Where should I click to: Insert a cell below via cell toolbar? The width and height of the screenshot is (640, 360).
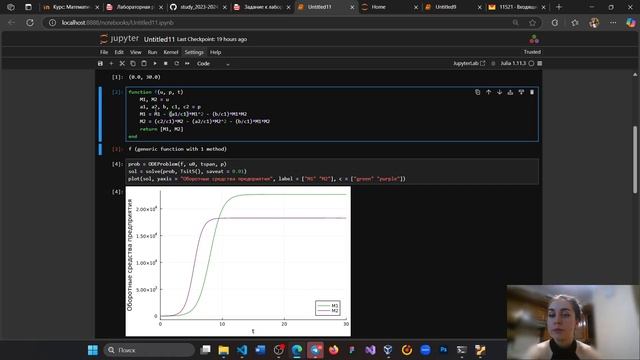pyautogui.click(x=521, y=92)
